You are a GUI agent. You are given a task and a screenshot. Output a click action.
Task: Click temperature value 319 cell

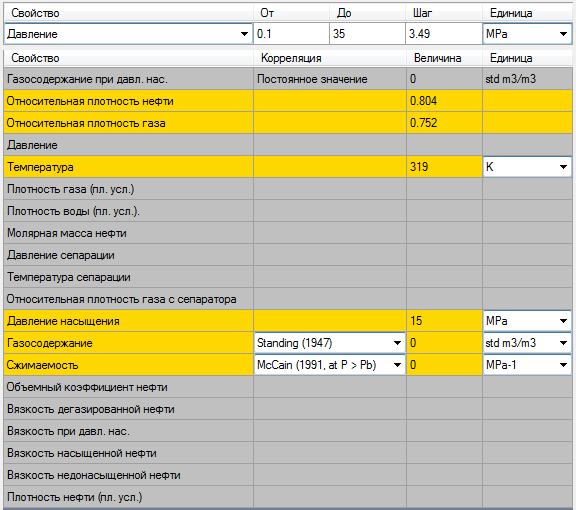[x=444, y=167]
